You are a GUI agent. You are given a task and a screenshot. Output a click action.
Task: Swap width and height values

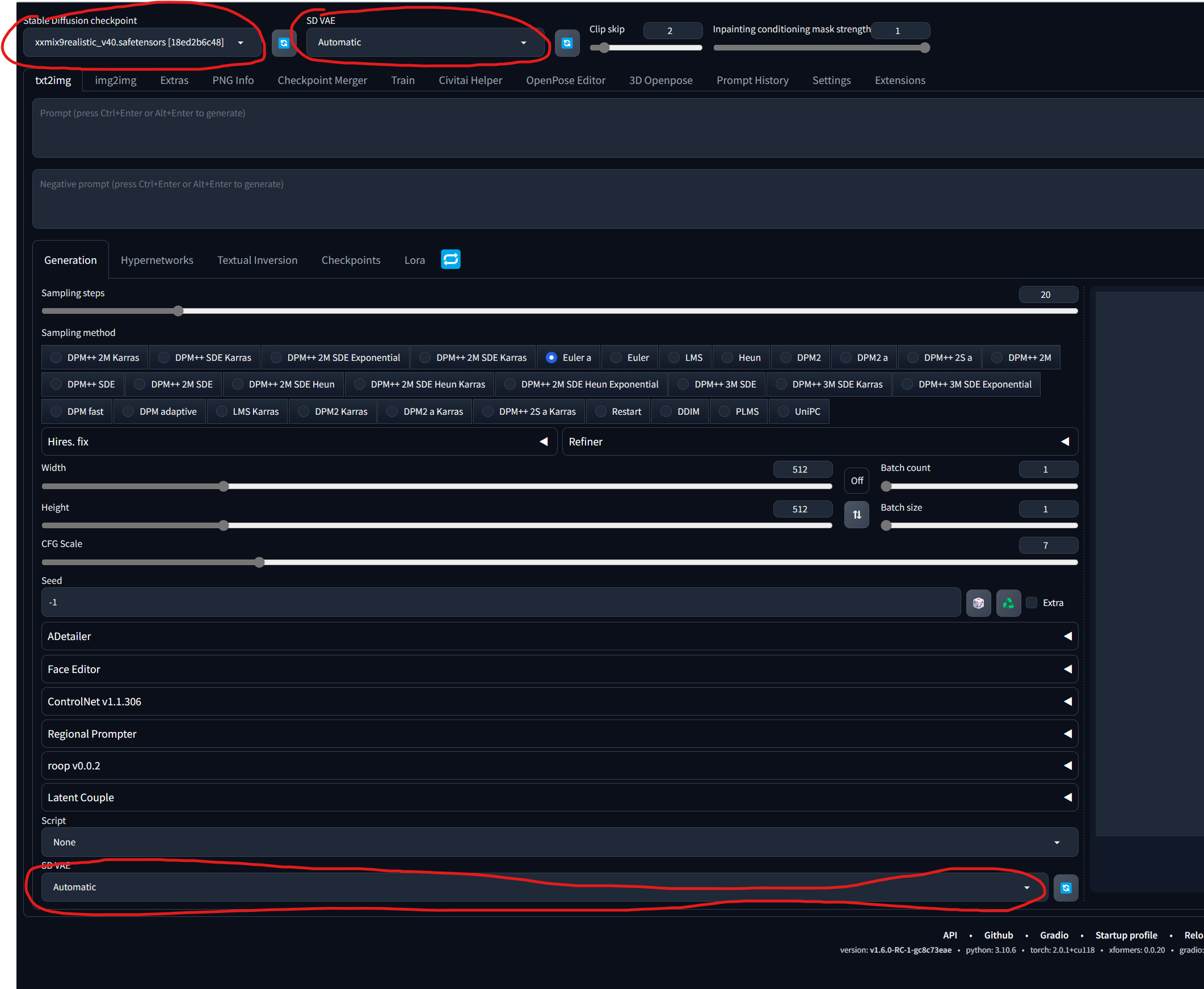click(856, 515)
